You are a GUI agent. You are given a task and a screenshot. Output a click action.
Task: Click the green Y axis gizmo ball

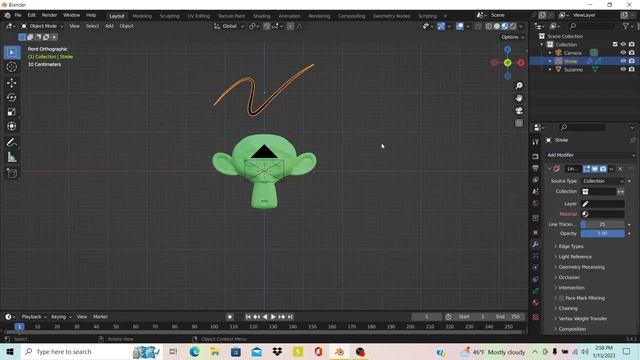point(507,63)
